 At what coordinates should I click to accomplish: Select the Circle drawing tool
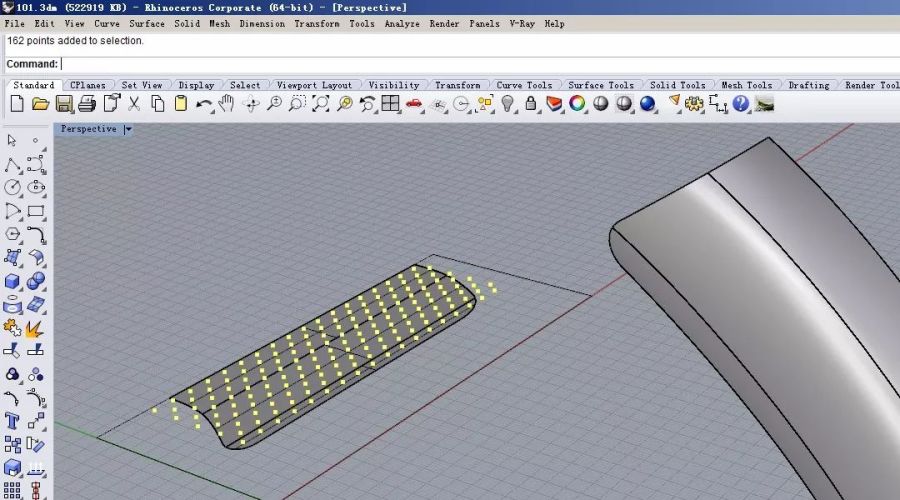click(13, 187)
